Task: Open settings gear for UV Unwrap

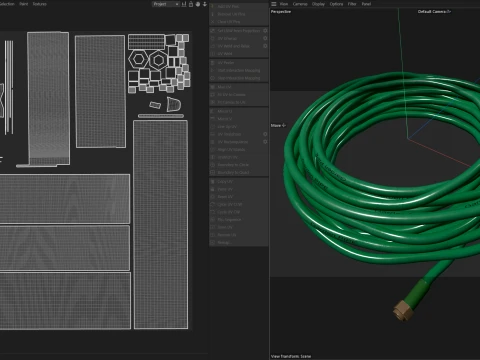Action: click(x=265, y=38)
